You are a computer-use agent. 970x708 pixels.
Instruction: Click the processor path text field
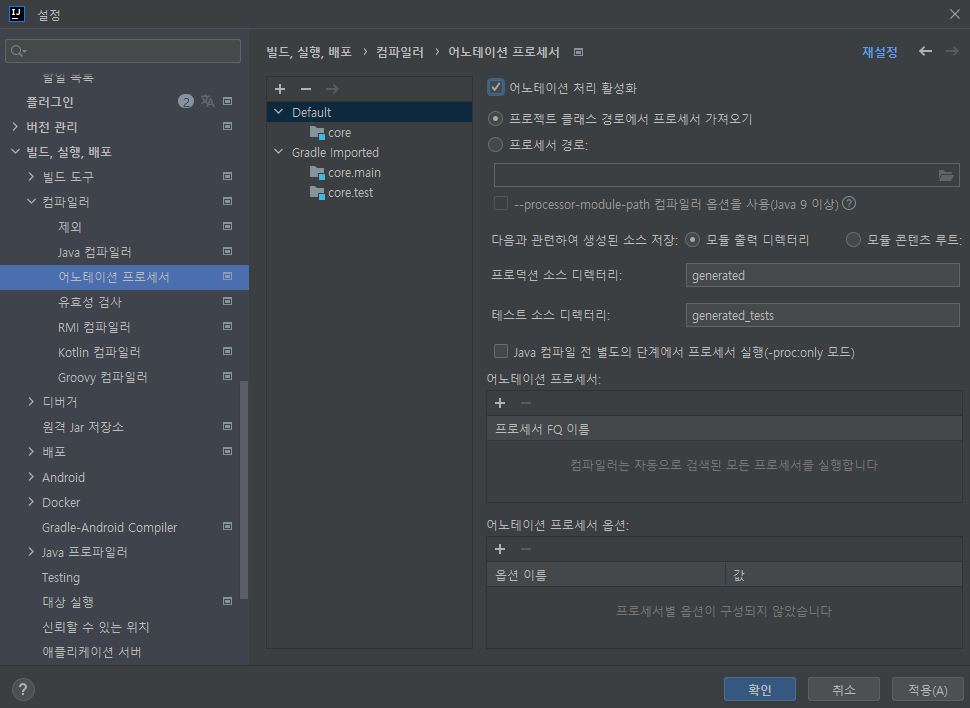[x=716, y=176]
